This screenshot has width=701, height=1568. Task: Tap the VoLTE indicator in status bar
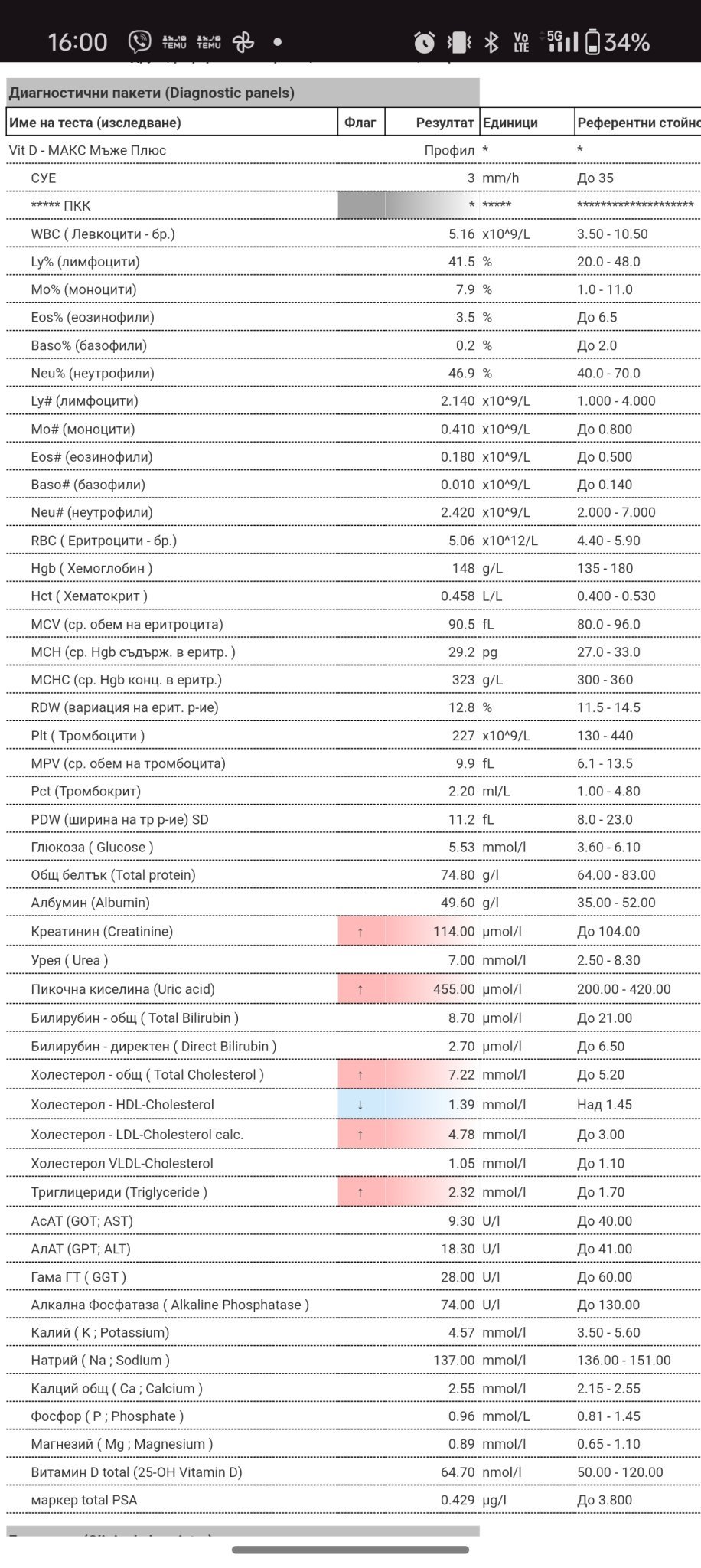pos(521,42)
